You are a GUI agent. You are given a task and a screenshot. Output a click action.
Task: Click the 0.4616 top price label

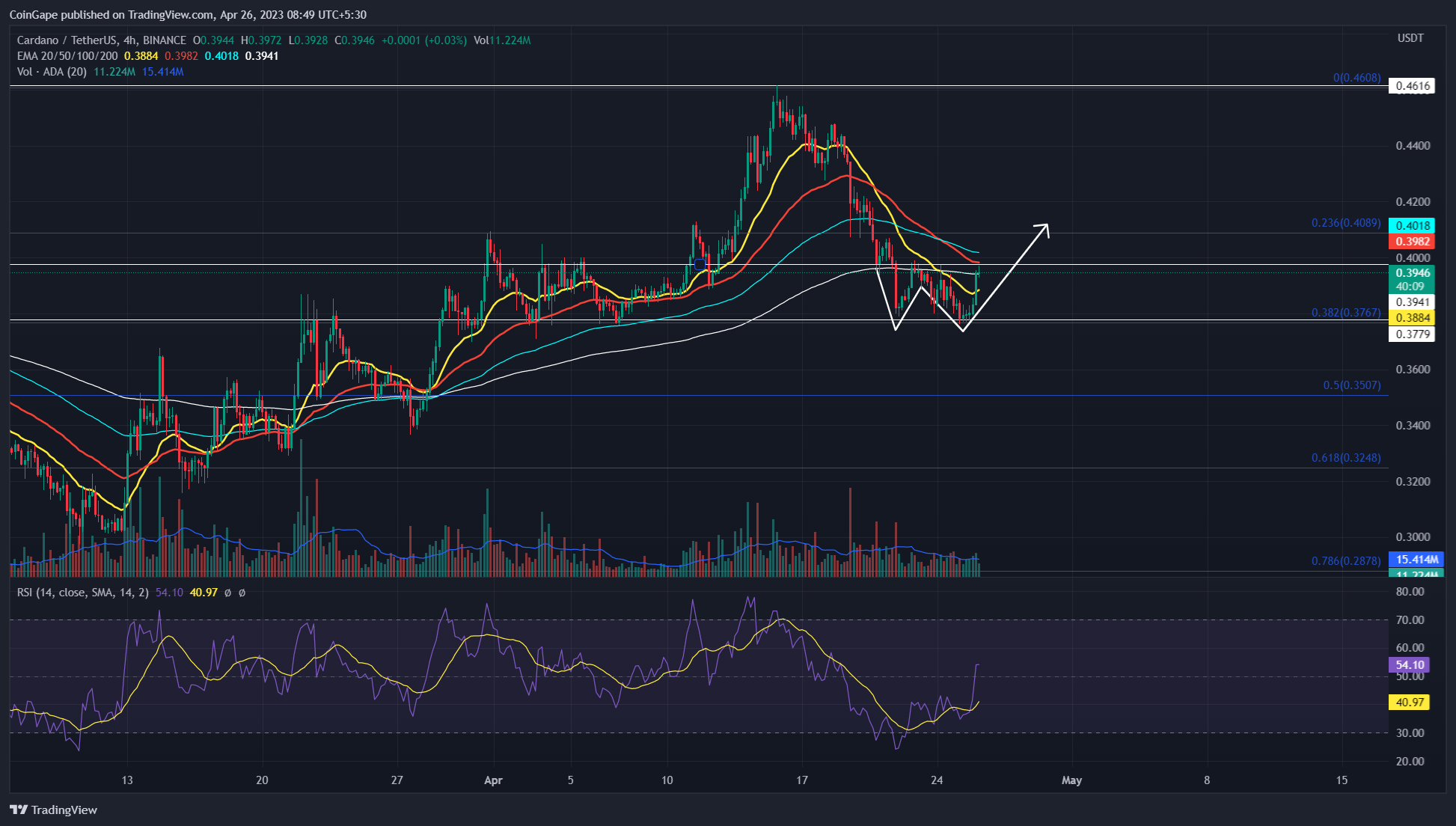[1412, 86]
